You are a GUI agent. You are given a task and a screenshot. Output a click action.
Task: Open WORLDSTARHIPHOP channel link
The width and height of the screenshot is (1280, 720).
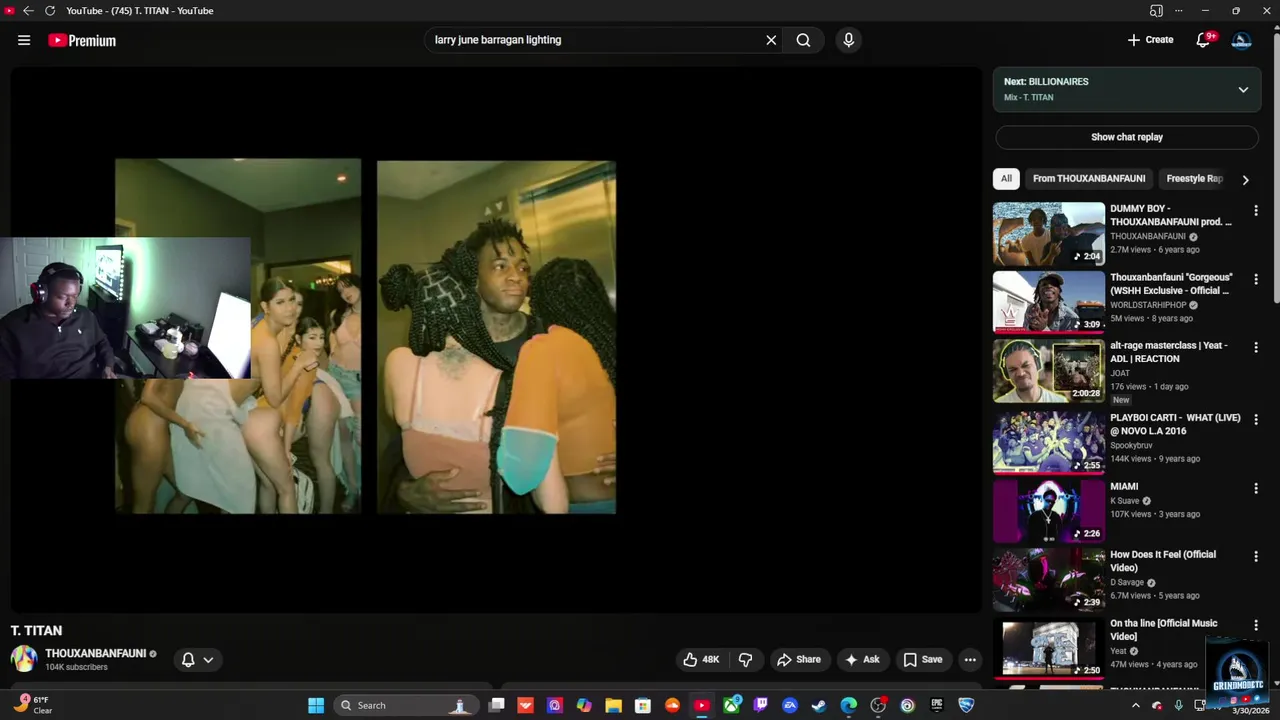click(x=1148, y=305)
